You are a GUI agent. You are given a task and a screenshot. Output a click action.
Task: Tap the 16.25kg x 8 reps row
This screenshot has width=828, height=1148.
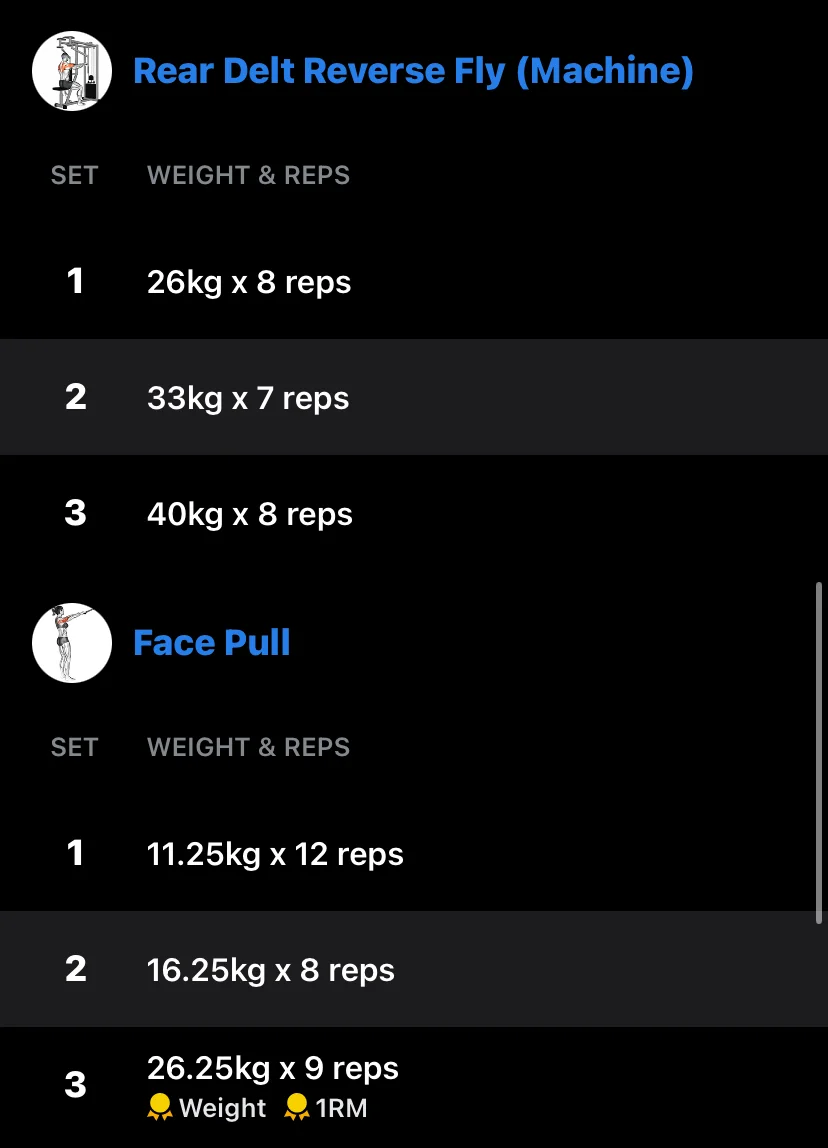(414, 969)
